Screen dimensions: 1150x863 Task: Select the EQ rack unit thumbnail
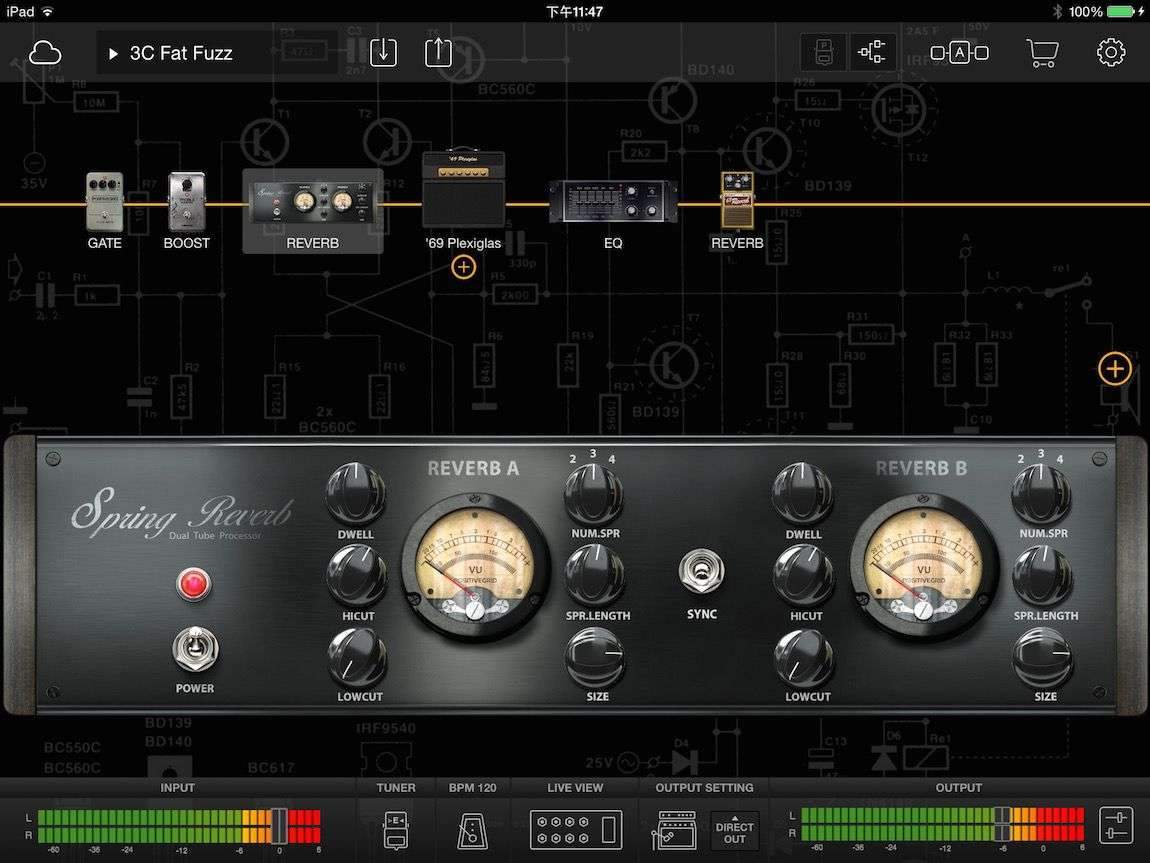[x=613, y=203]
